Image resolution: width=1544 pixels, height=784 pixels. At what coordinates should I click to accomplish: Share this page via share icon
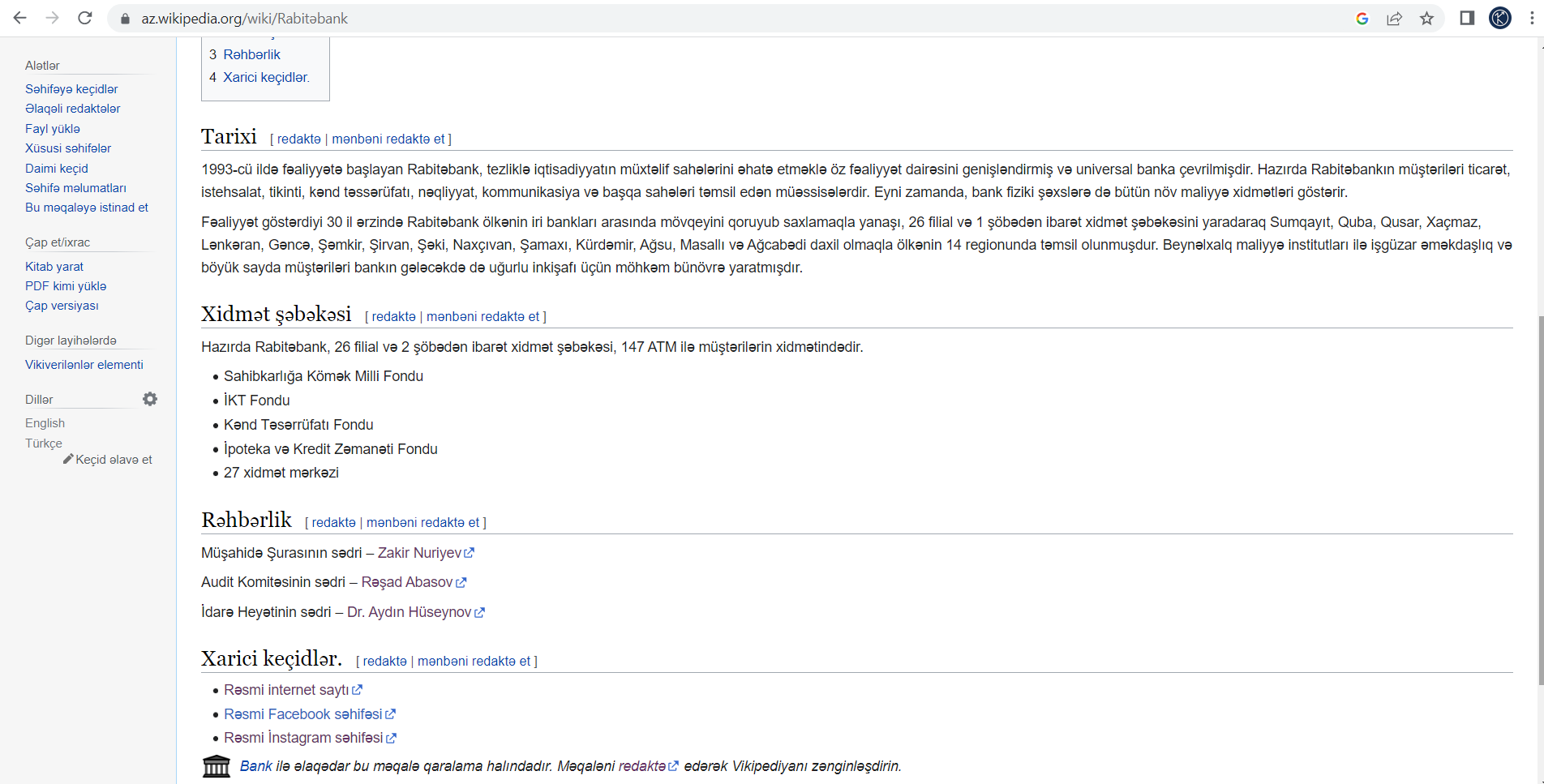pos(1395,19)
